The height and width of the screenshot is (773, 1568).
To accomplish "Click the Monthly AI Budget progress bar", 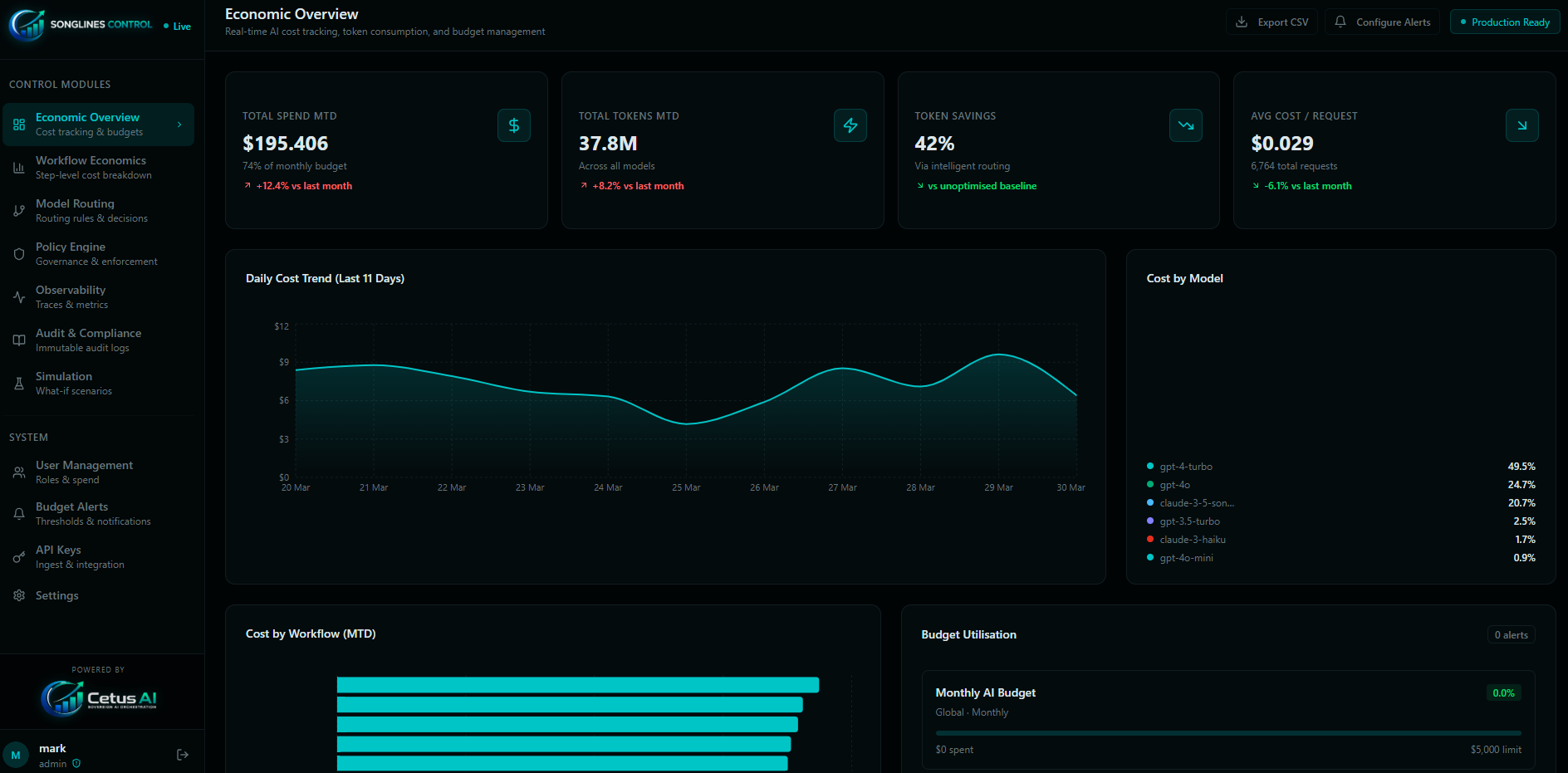I will coord(1229,734).
